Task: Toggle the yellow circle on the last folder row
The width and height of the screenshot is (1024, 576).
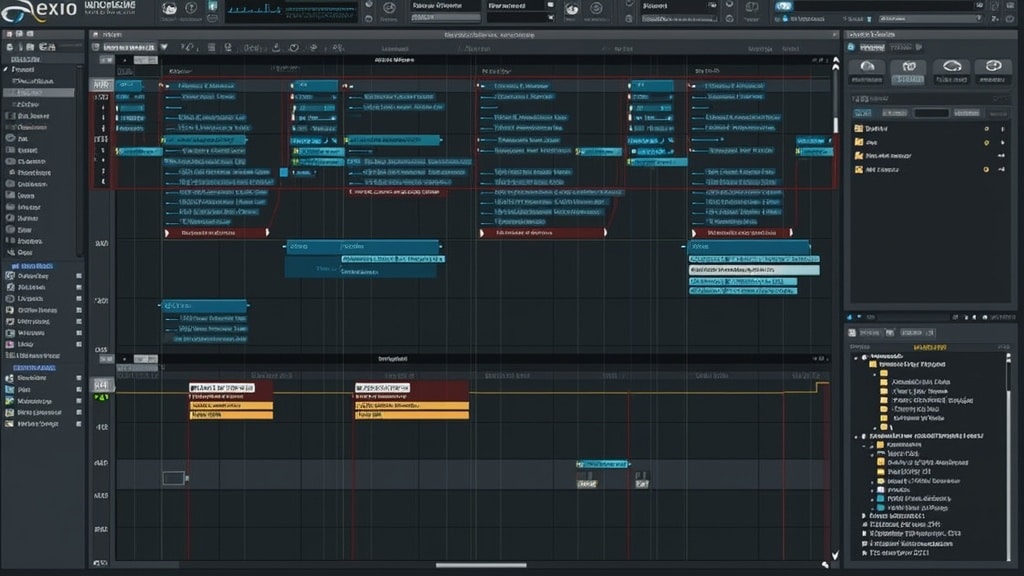Action: (986, 169)
